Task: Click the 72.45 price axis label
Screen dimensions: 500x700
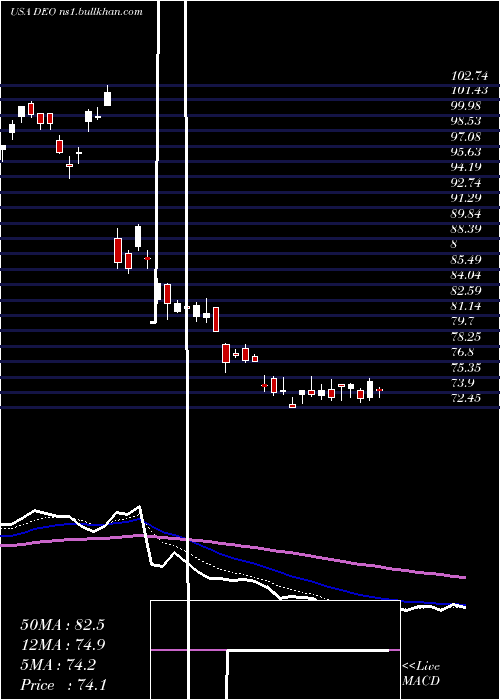Action: coord(467,398)
